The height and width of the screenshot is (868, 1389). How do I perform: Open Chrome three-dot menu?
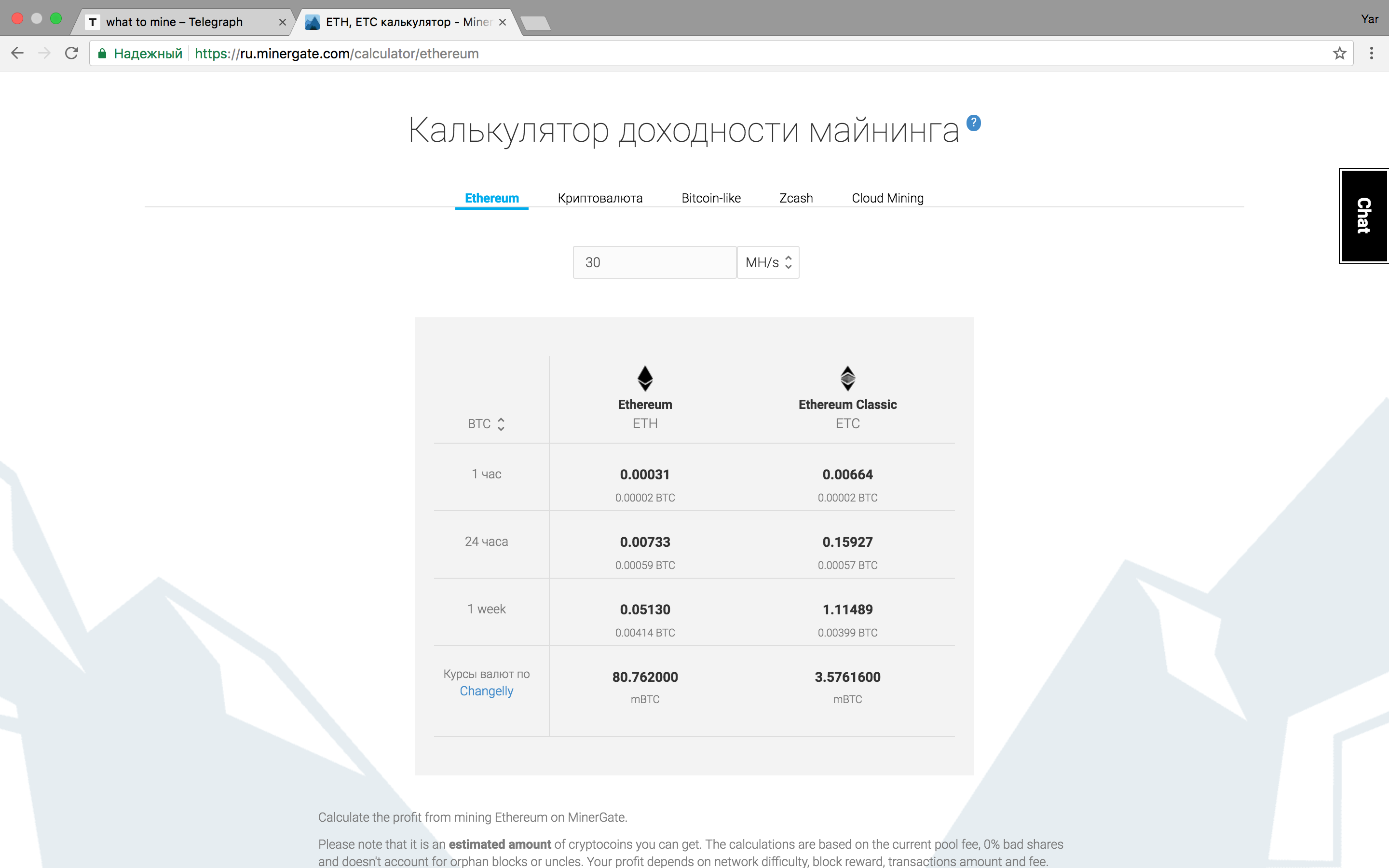click(x=1371, y=54)
